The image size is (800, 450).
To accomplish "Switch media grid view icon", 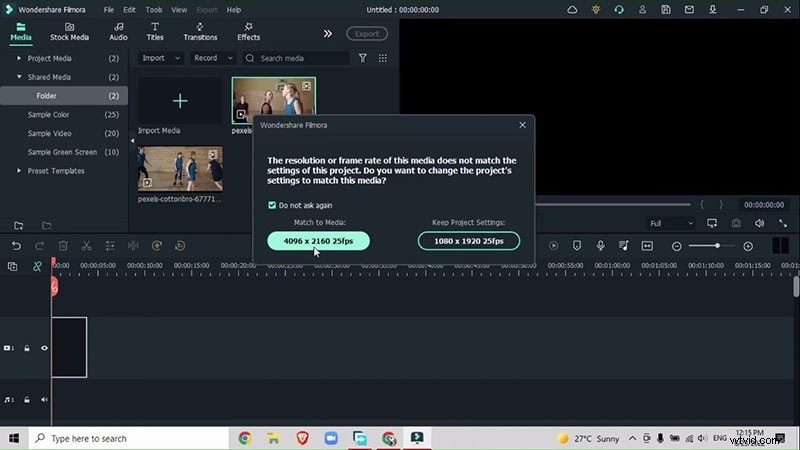I will [x=383, y=58].
